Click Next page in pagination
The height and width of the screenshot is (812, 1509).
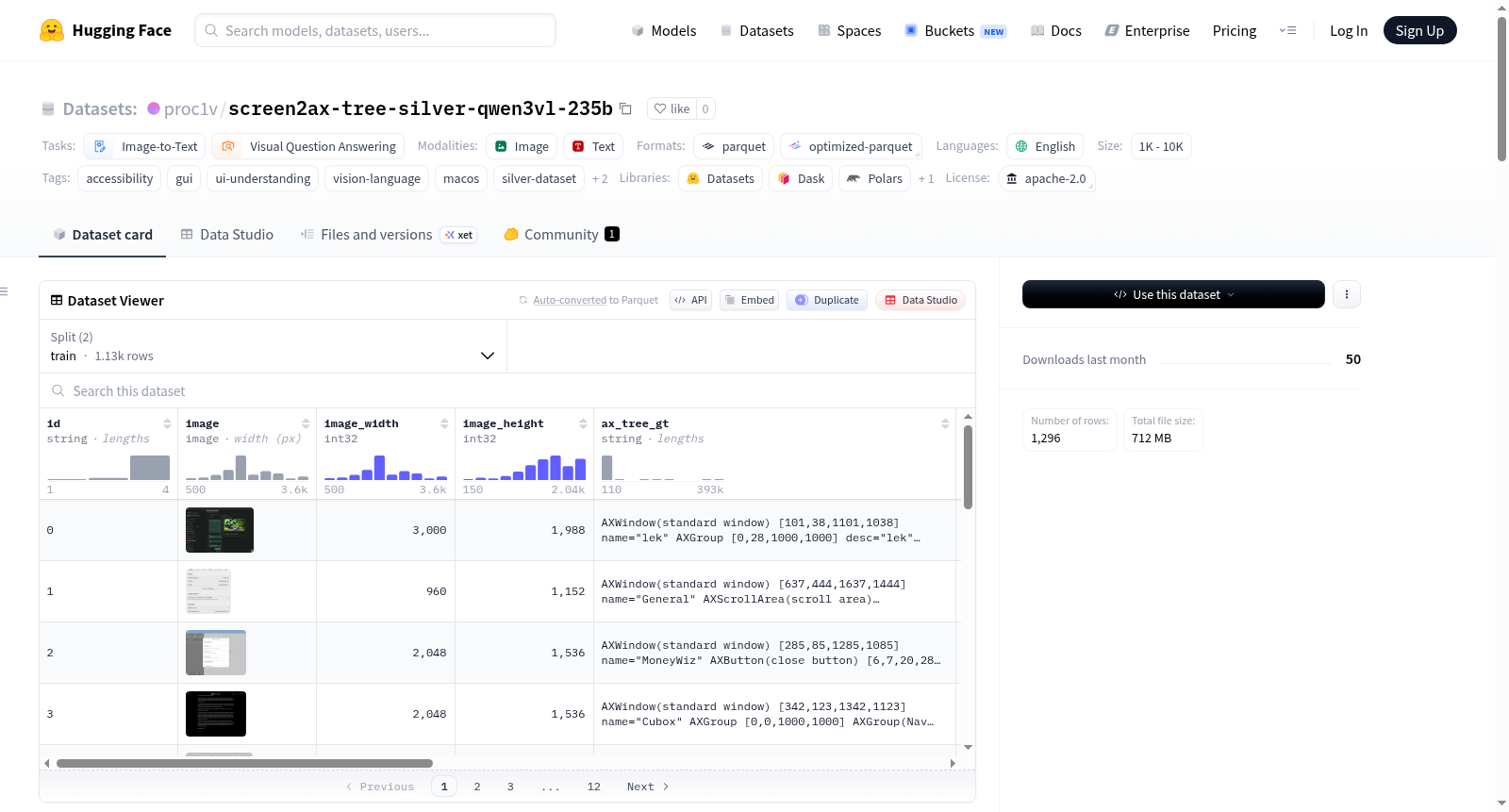click(648, 787)
